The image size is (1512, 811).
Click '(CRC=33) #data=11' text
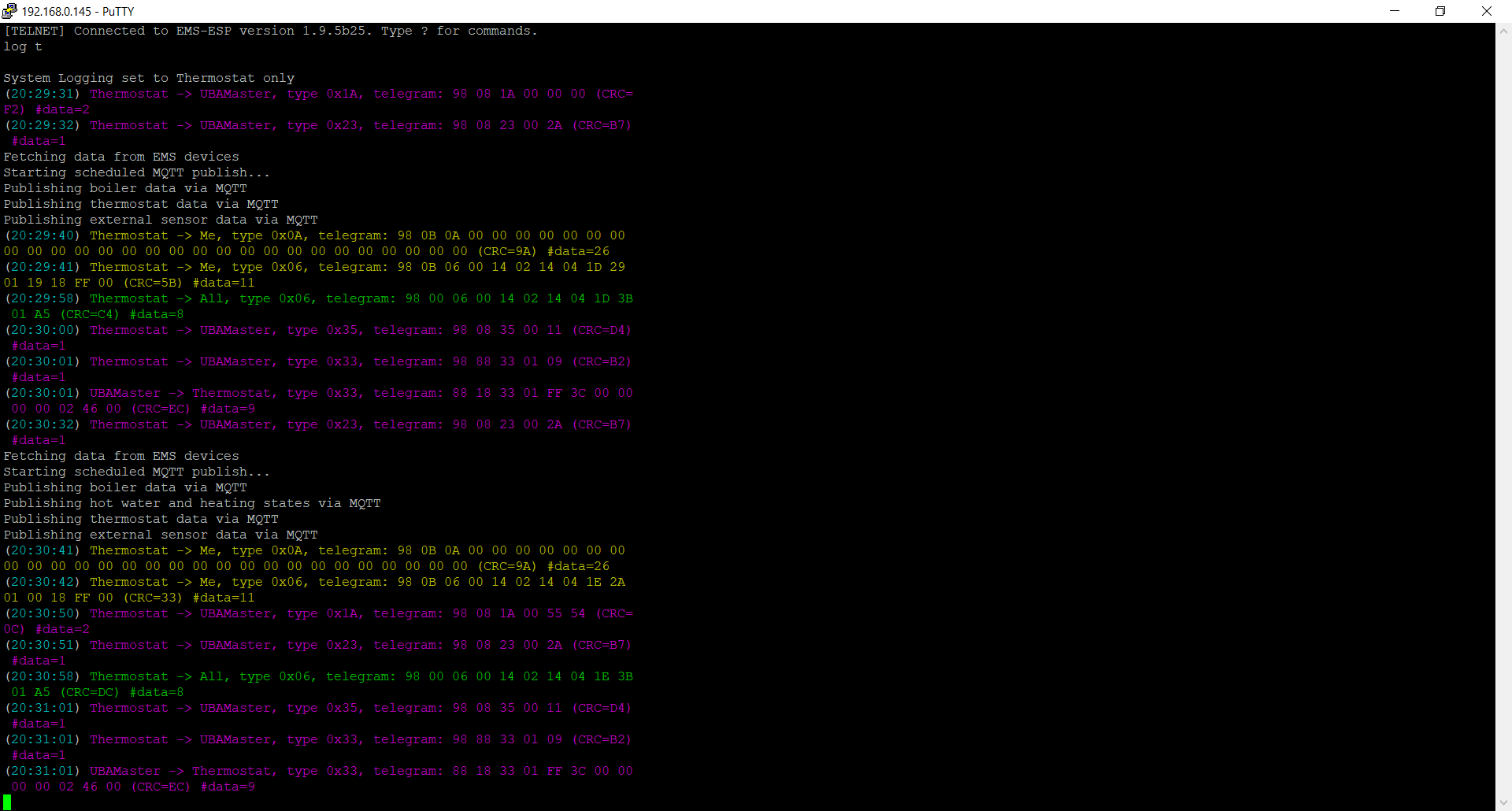[189, 598]
